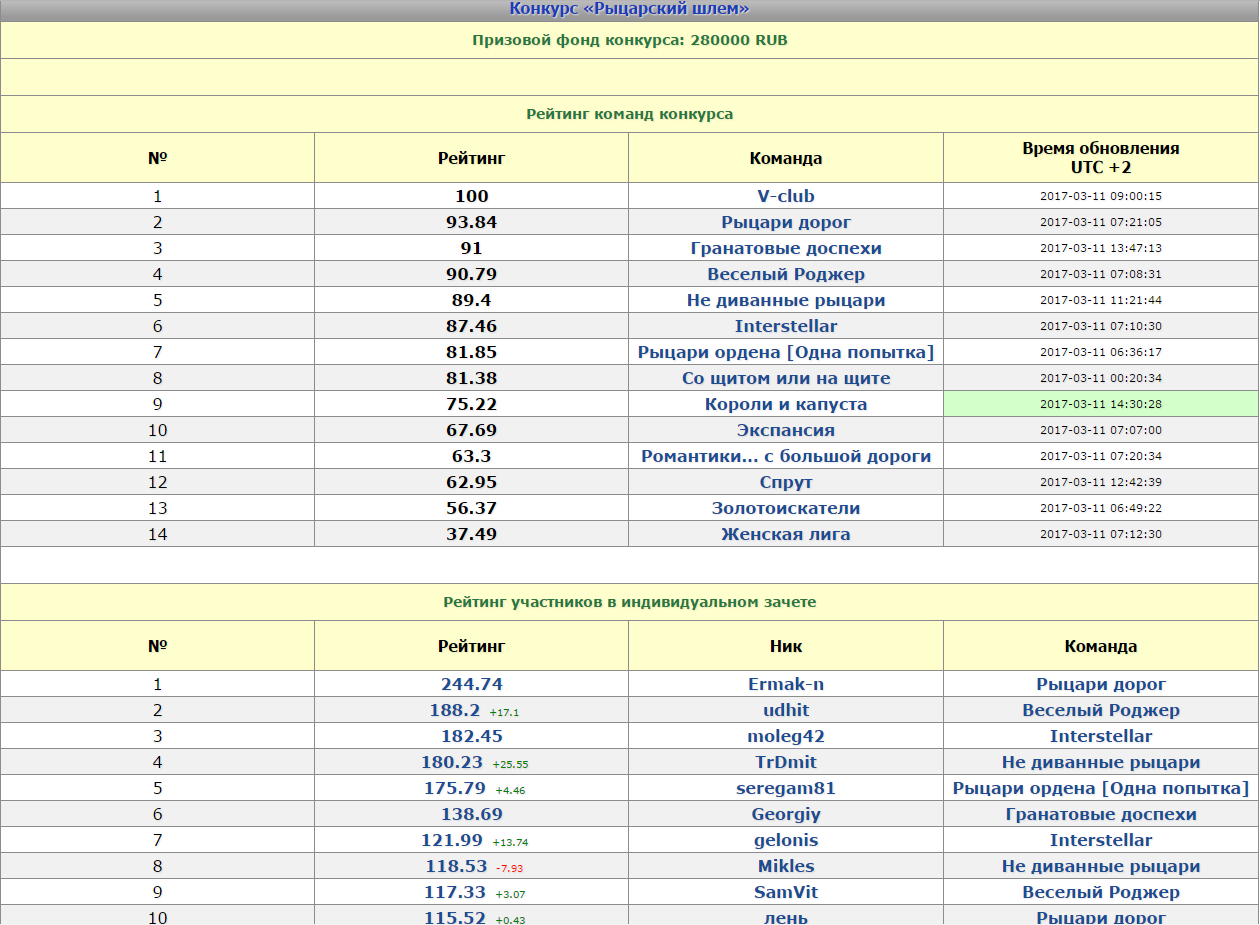The width and height of the screenshot is (1260, 925).
Task: Click the udhit nickname
Action: [x=786, y=710]
